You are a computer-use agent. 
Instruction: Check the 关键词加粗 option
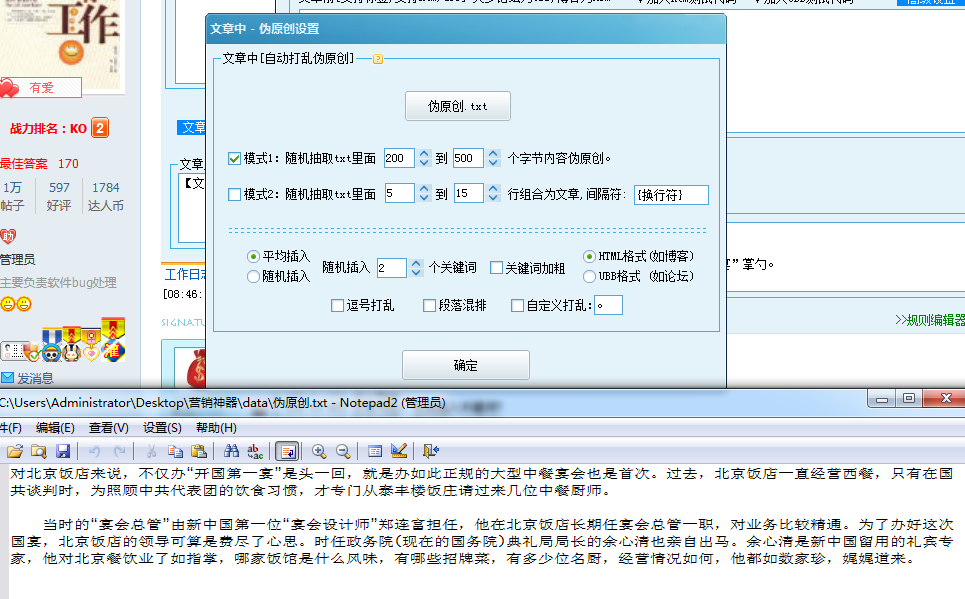(x=496, y=267)
